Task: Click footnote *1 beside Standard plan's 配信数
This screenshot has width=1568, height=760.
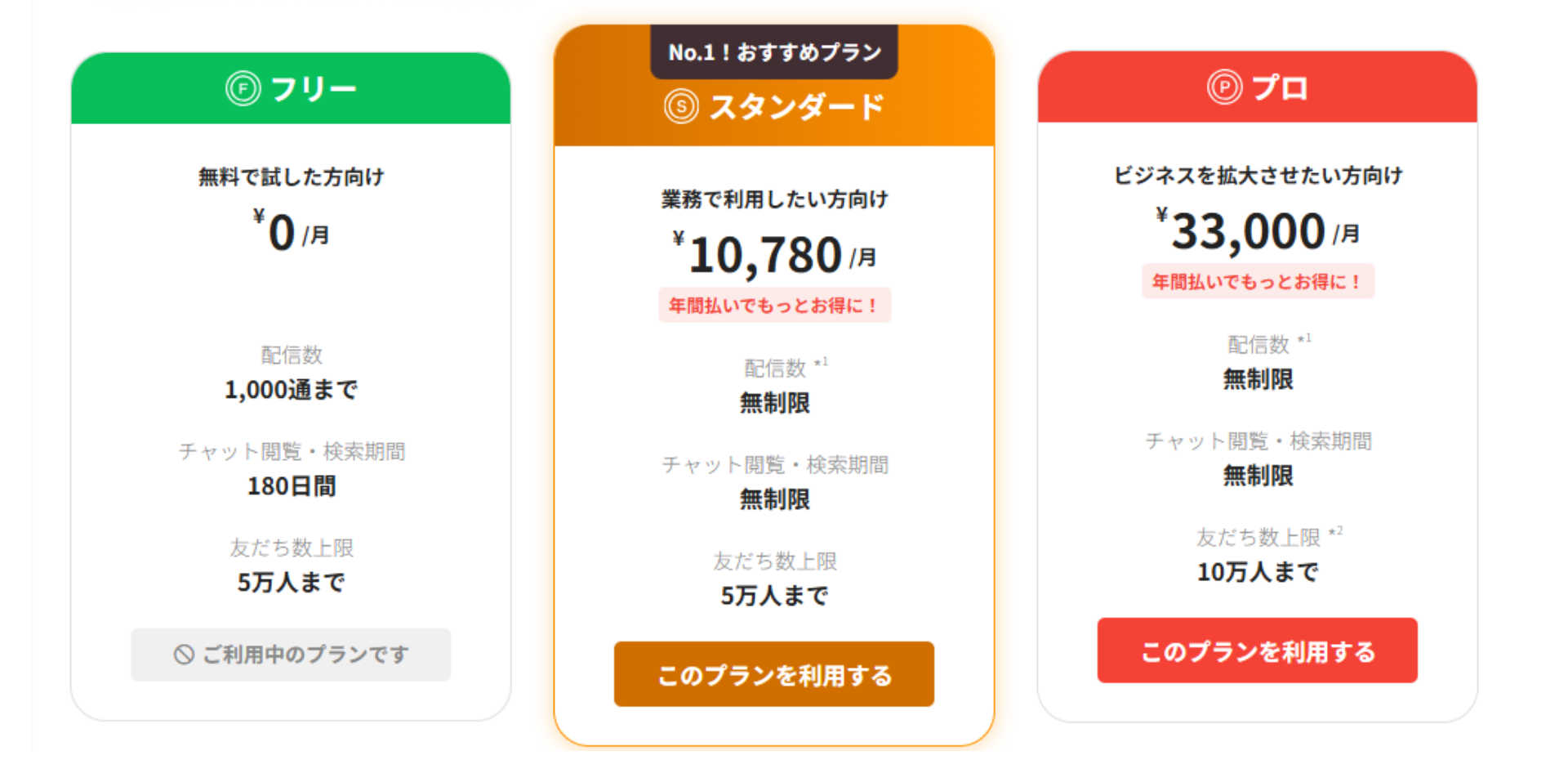Action: coord(822,362)
